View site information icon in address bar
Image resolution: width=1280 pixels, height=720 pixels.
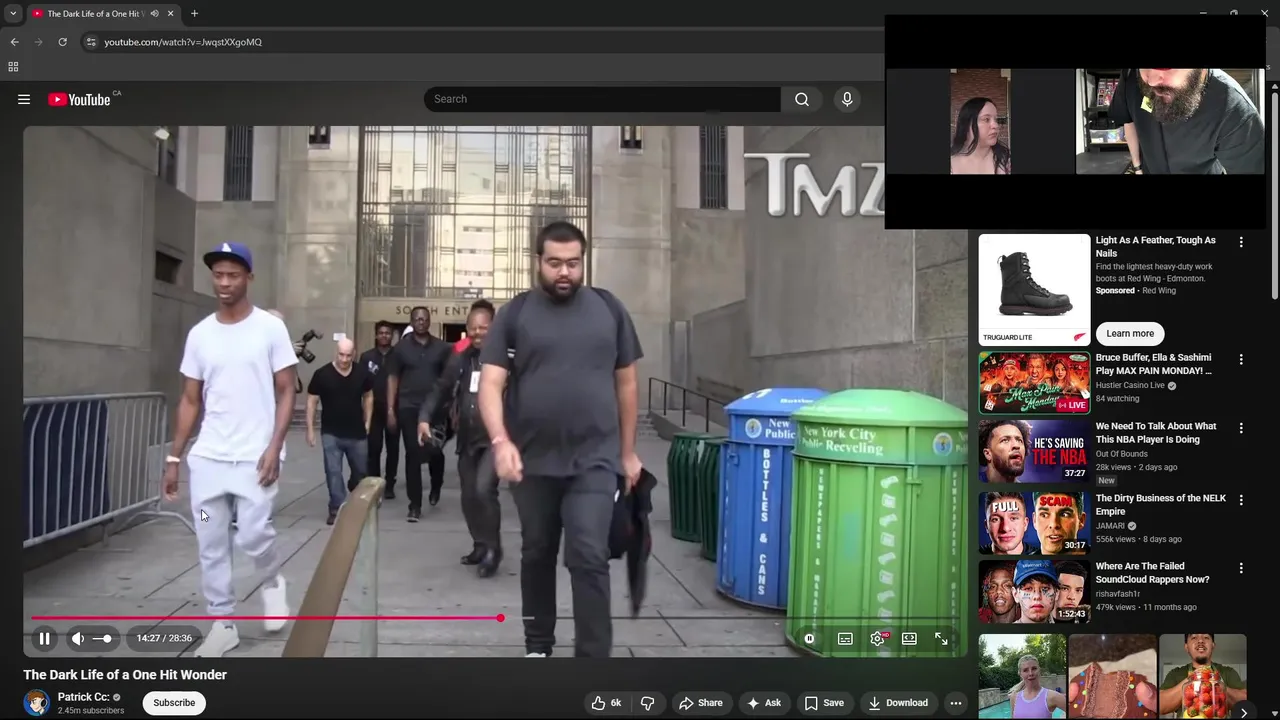(x=90, y=42)
